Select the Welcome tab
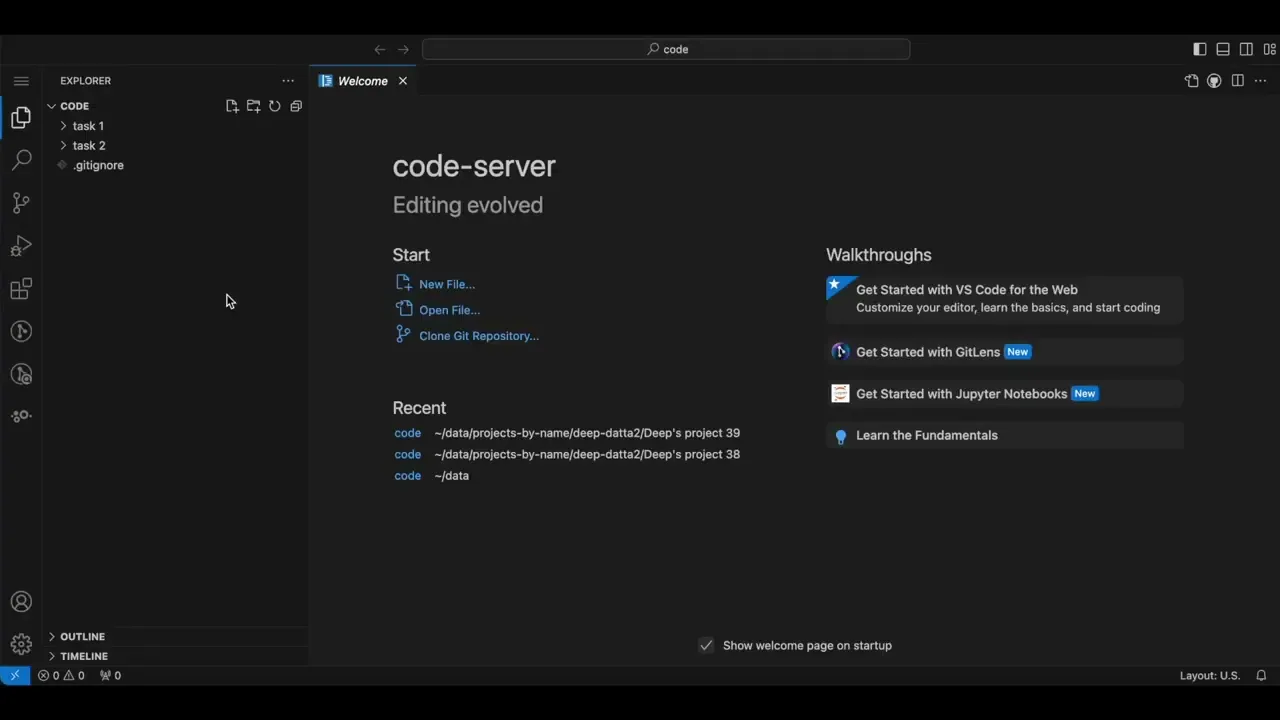 (362, 81)
